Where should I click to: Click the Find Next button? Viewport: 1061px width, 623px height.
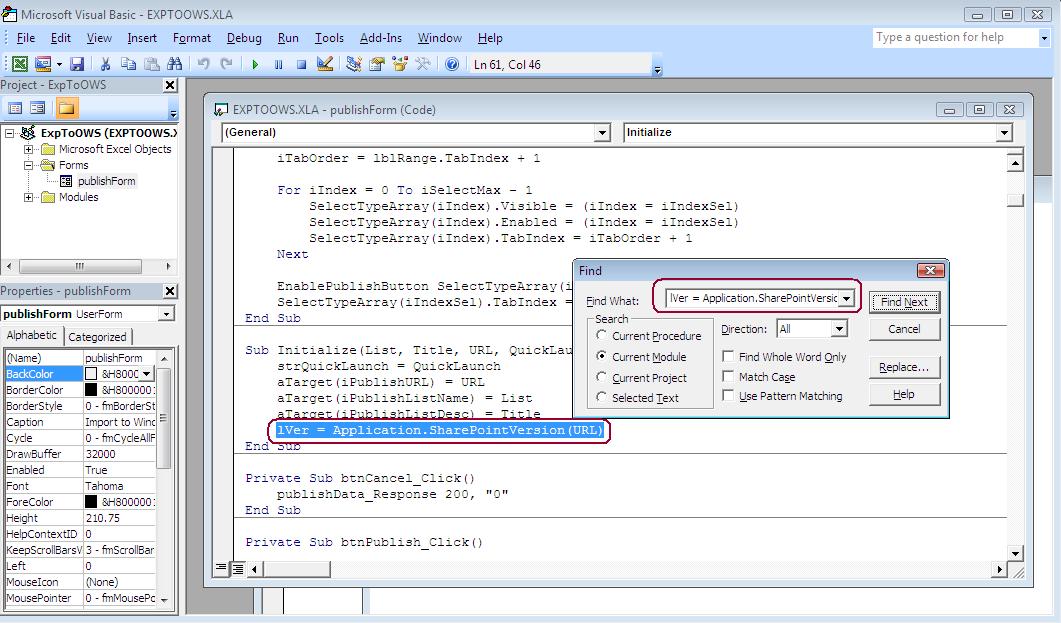[x=904, y=302]
